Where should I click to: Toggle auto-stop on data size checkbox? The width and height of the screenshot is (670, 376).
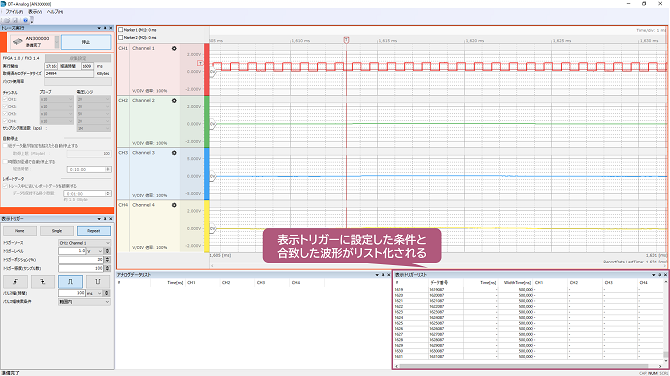point(5,146)
